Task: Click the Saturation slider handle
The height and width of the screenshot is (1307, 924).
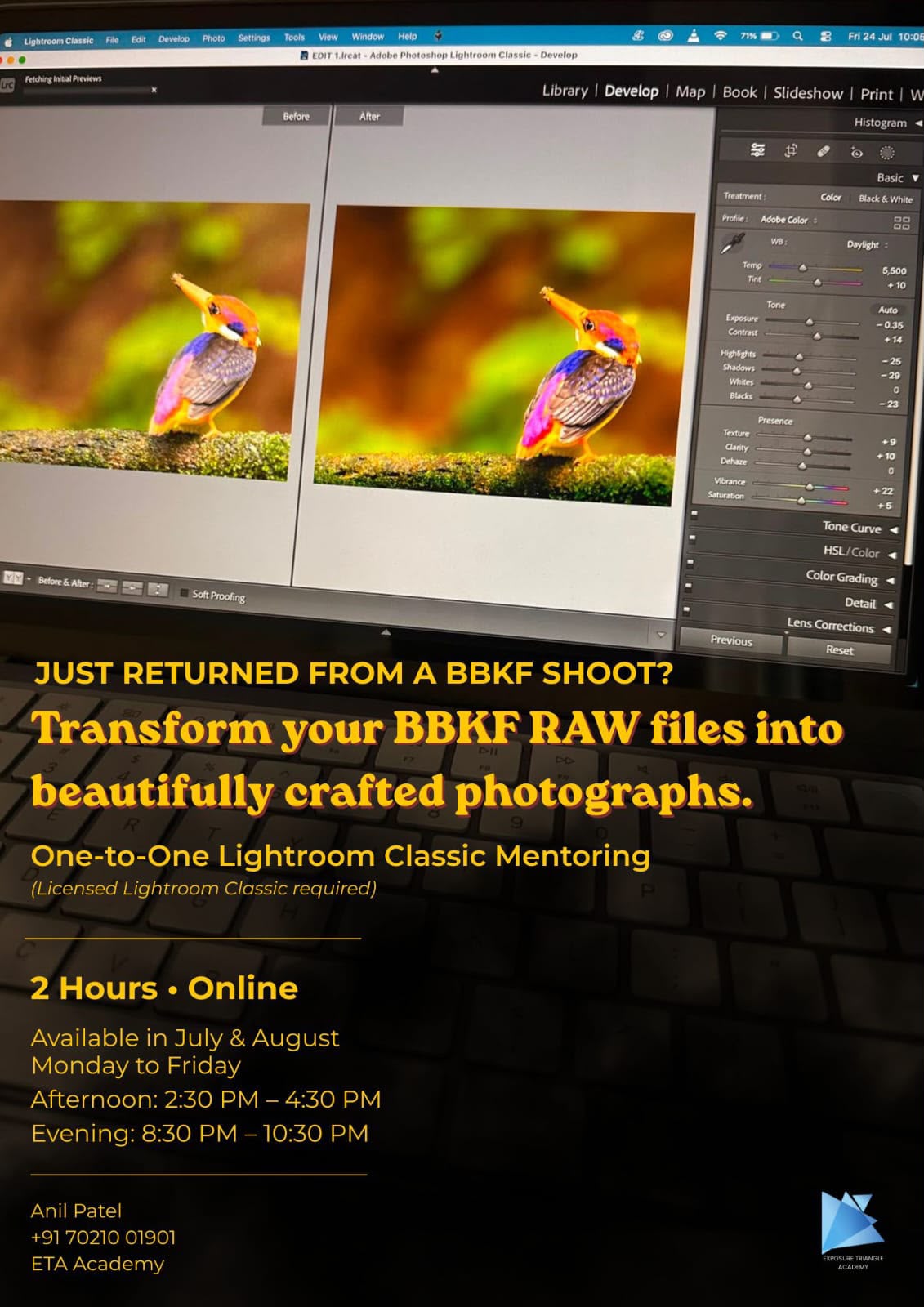Action: [801, 500]
